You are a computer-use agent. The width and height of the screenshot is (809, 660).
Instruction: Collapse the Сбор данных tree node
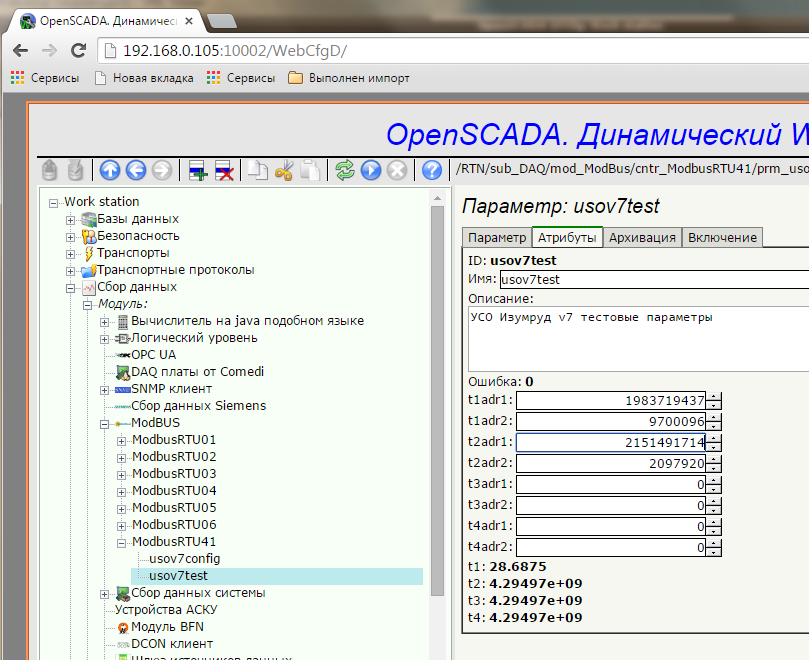tap(71, 287)
